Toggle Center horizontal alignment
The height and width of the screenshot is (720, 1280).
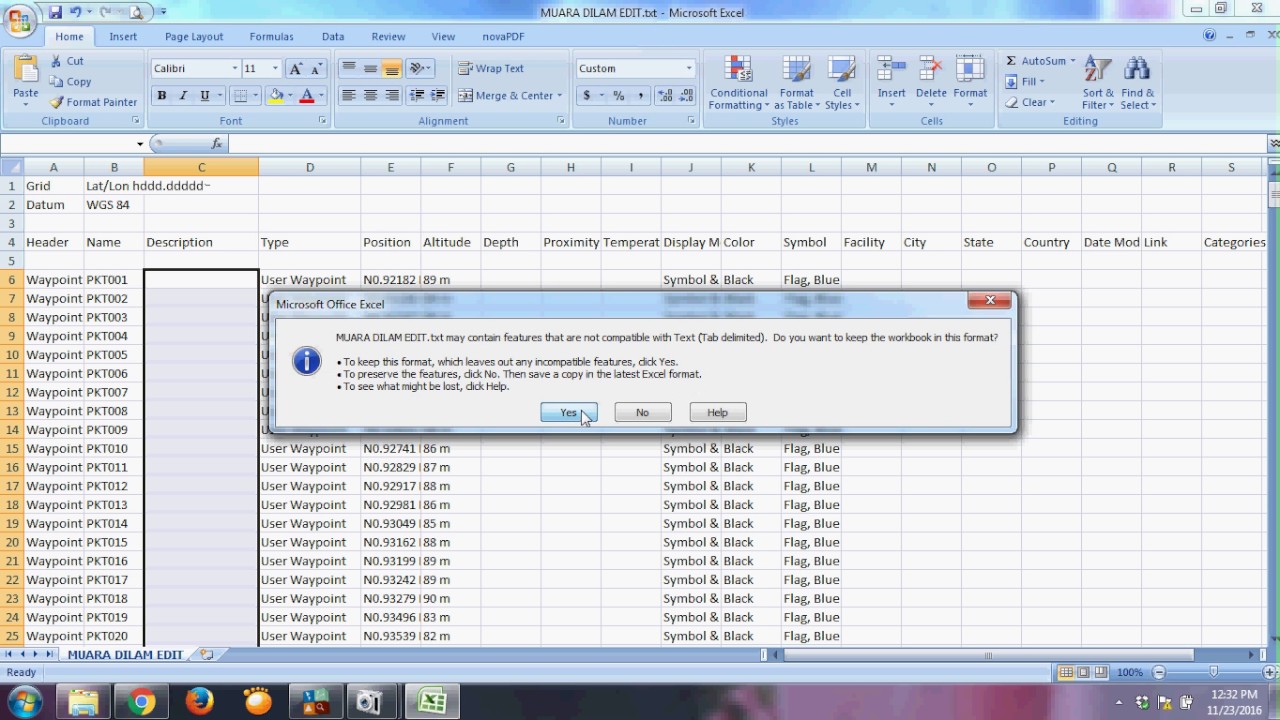point(370,96)
